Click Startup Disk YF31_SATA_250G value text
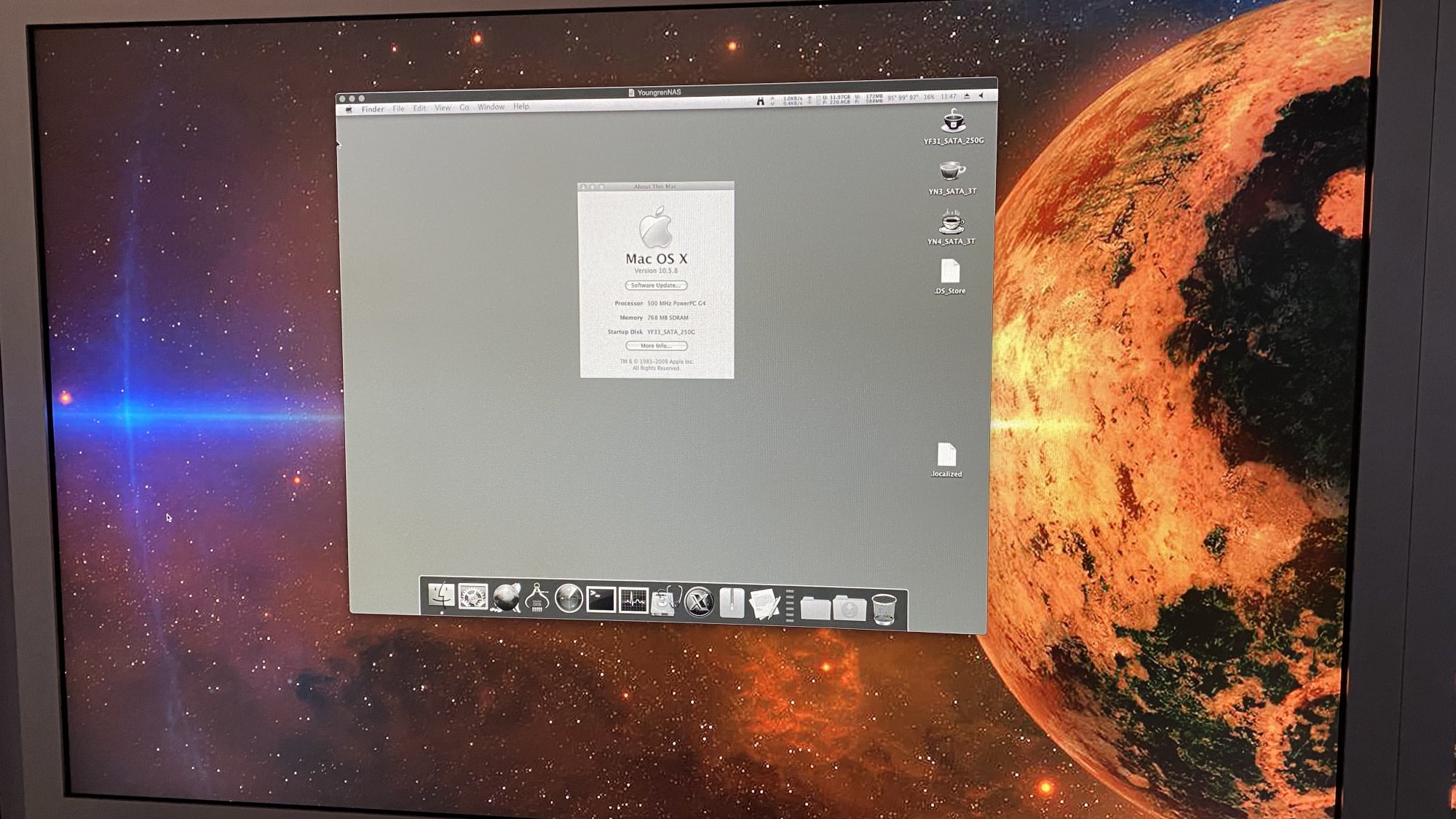The image size is (1456, 819). (671, 332)
